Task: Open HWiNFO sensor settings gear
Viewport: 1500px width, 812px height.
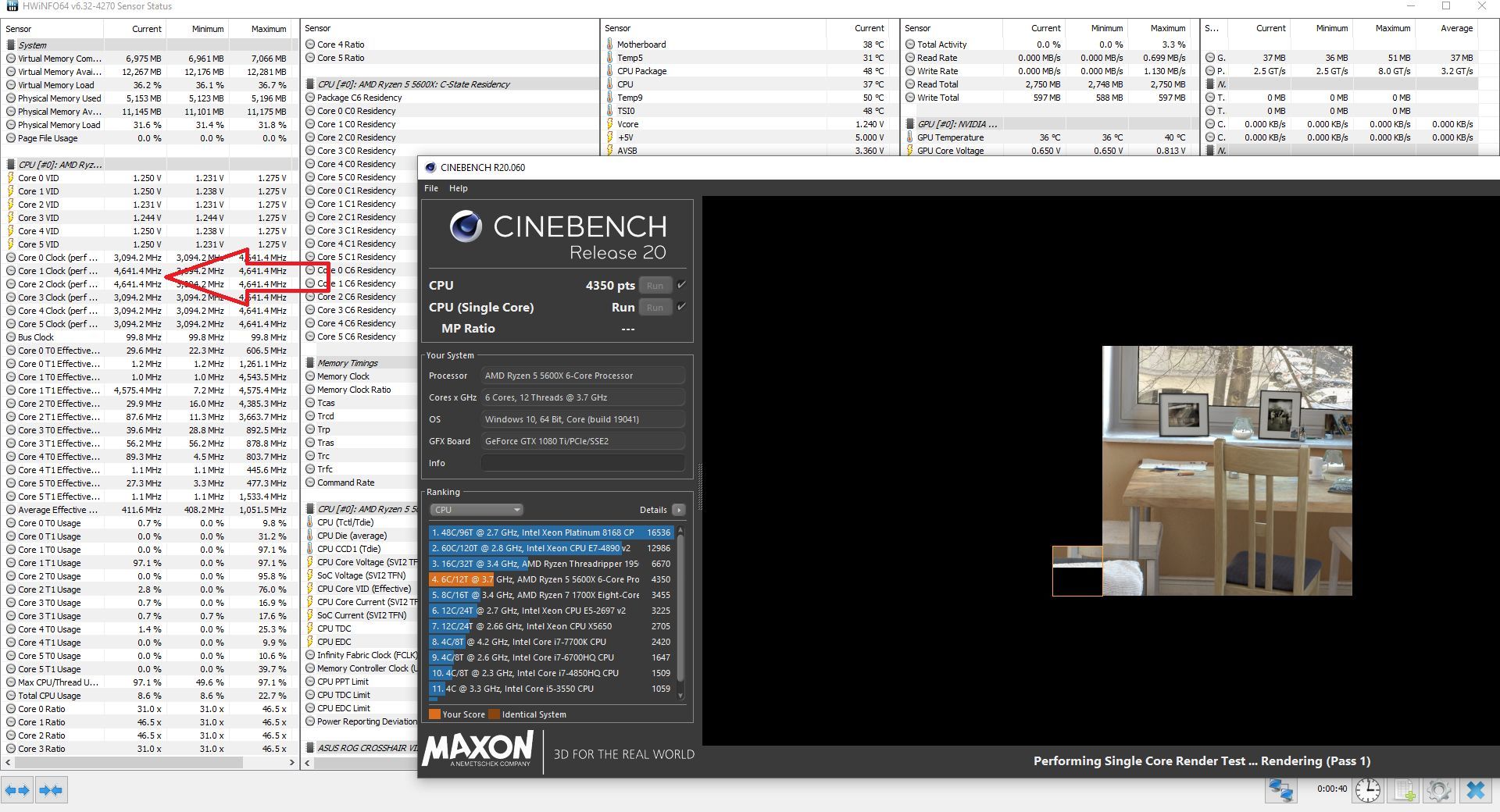Action: coord(1438,790)
